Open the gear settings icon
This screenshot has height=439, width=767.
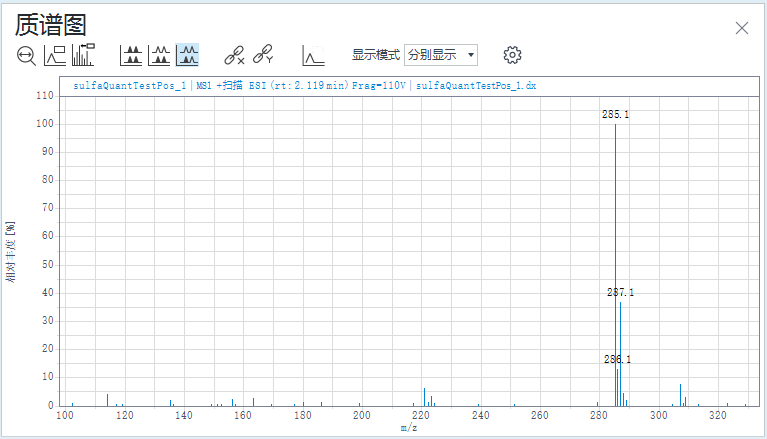pos(512,55)
